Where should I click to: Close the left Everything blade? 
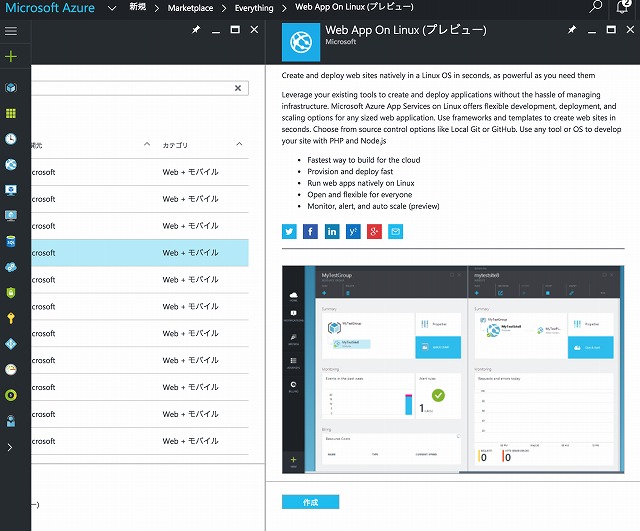254,29
